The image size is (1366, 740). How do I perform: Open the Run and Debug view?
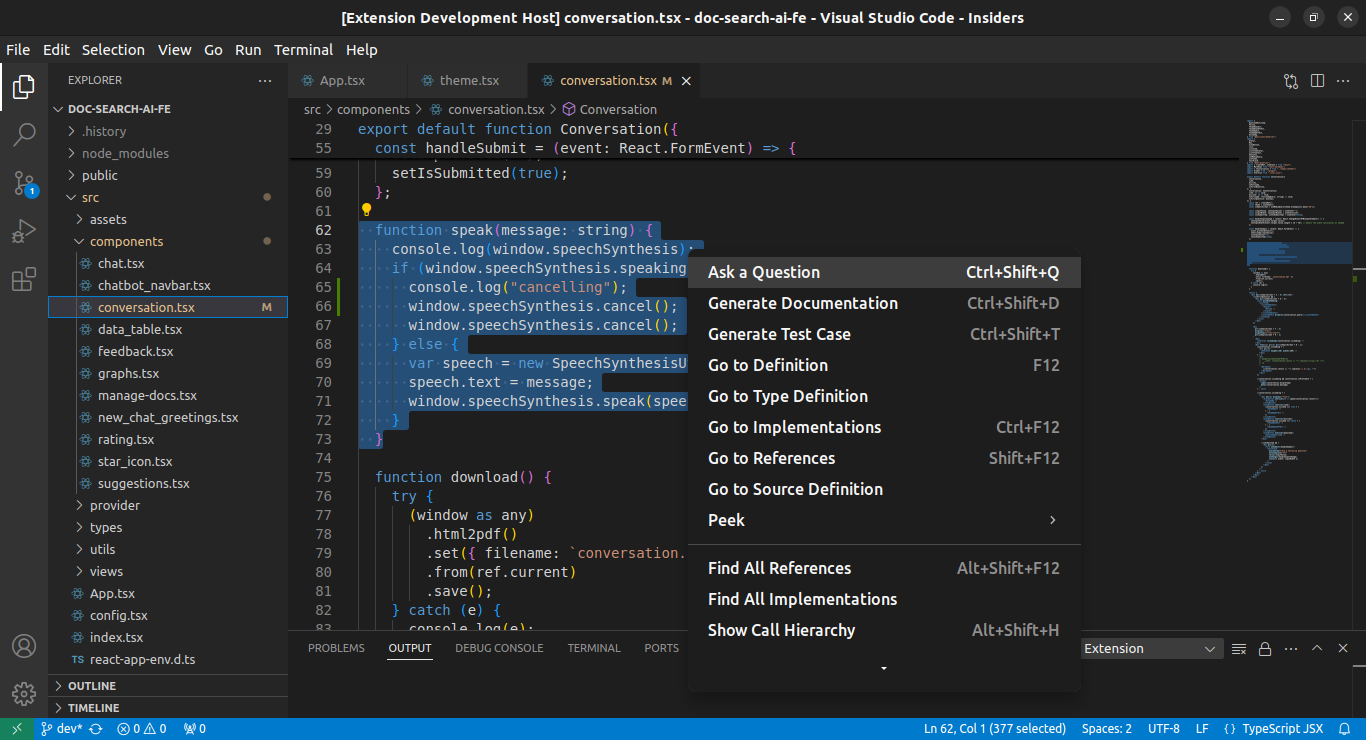[24, 232]
